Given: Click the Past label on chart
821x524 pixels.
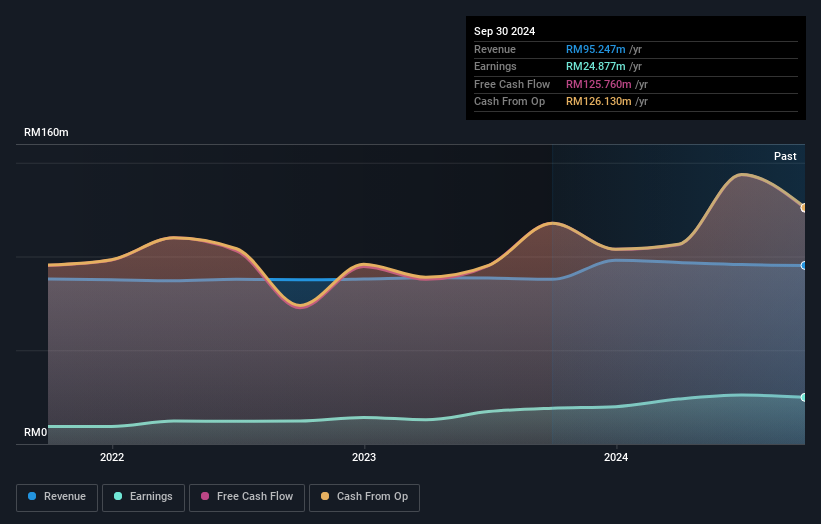Looking at the screenshot, I should (785, 156).
